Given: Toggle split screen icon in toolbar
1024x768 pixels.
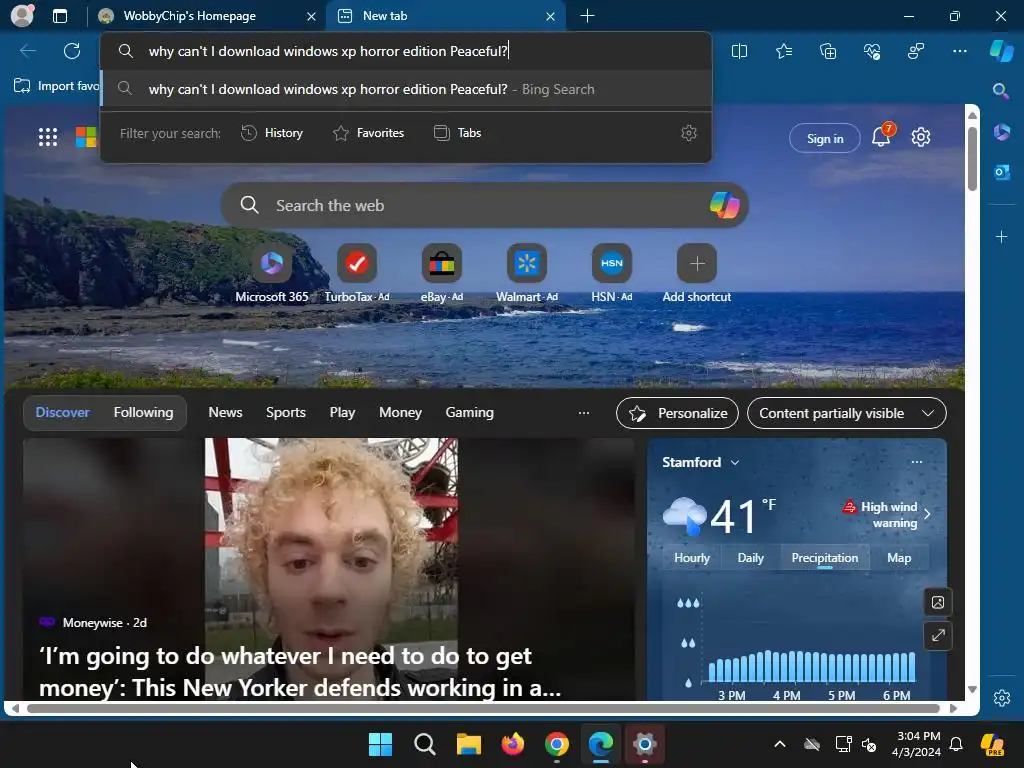Looking at the screenshot, I should 739,51.
